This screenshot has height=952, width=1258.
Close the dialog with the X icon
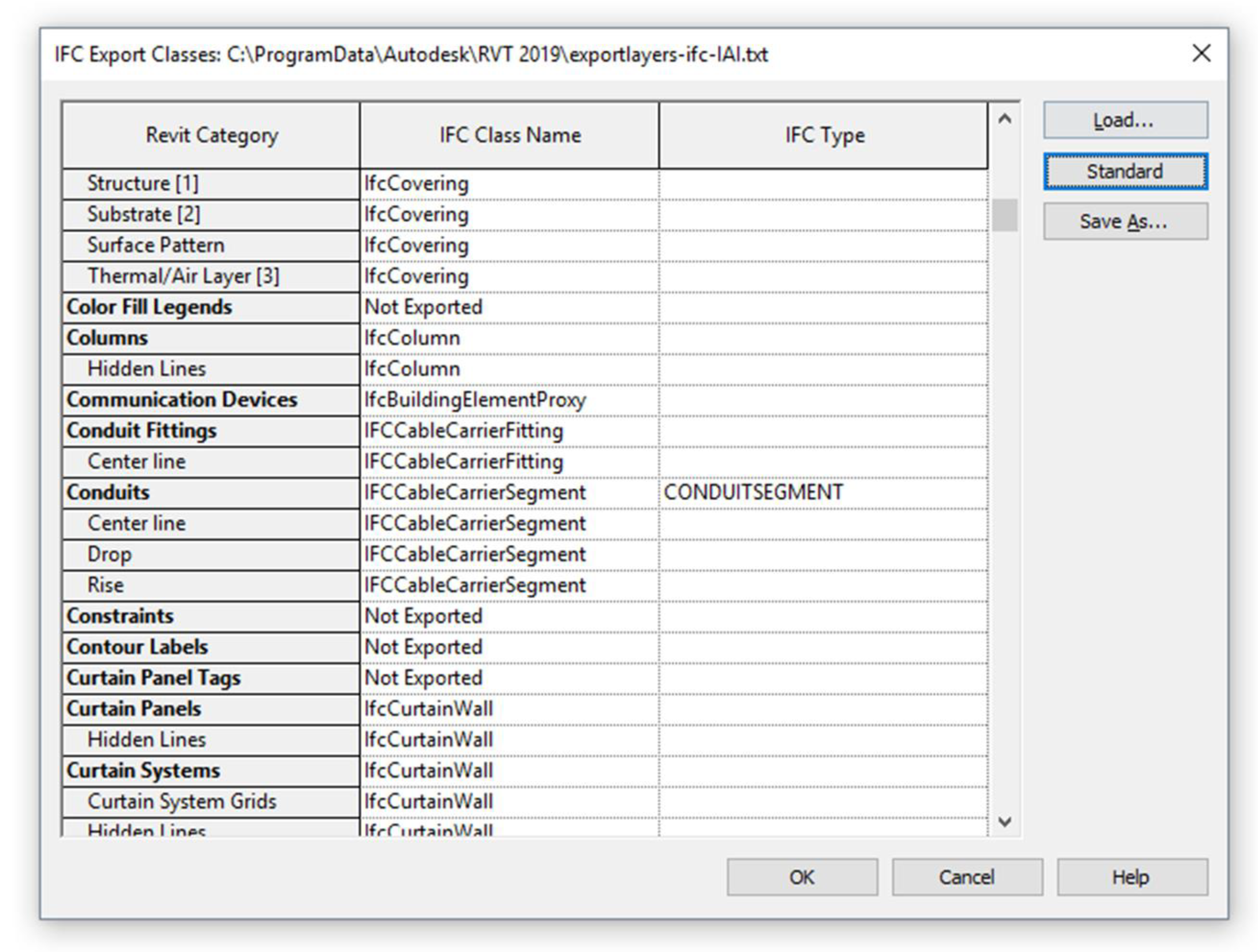(1201, 53)
